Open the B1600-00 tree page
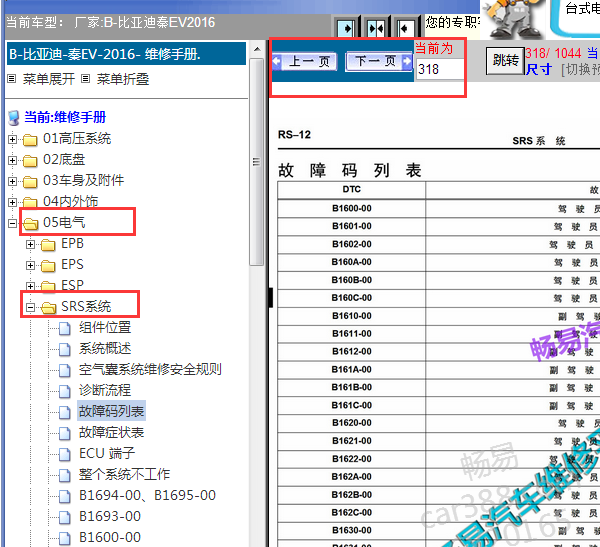The width and height of the screenshot is (600, 547). (110, 537)
